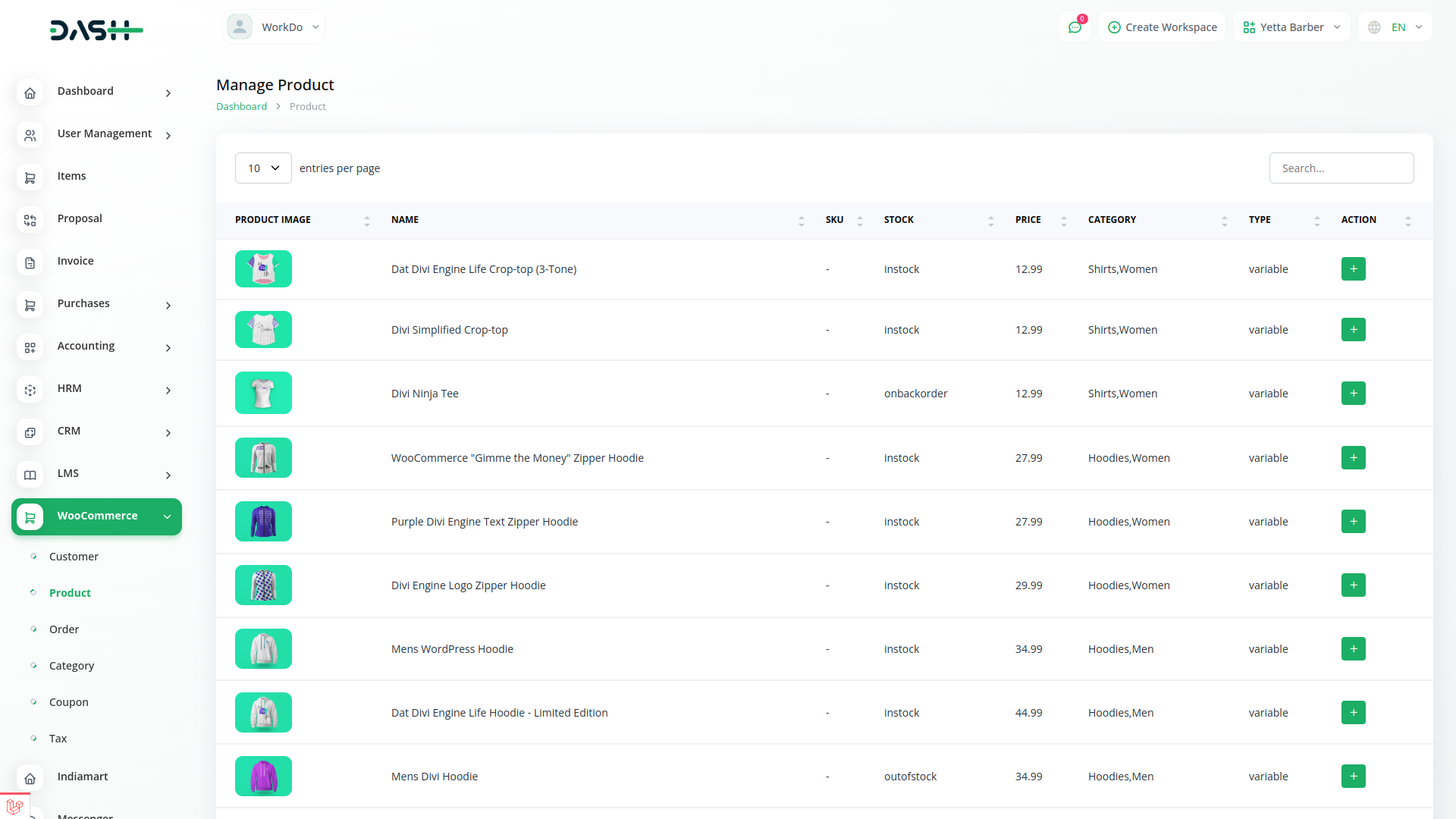Expand the Yetta Barber user menu

(x=1291, y=27)
